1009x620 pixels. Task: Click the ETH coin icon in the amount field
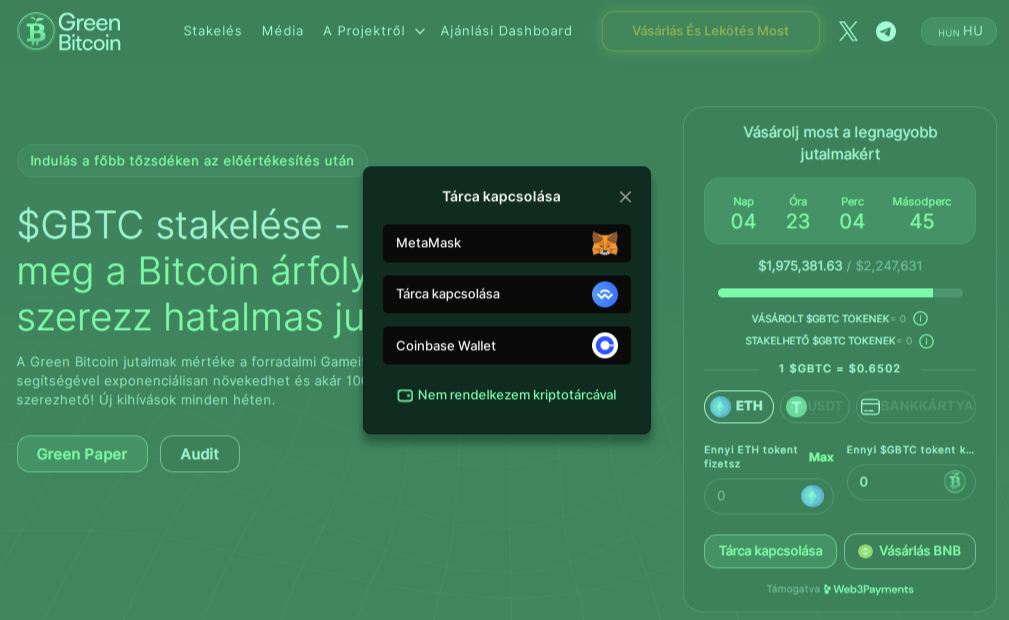click(x=812, y=496)
